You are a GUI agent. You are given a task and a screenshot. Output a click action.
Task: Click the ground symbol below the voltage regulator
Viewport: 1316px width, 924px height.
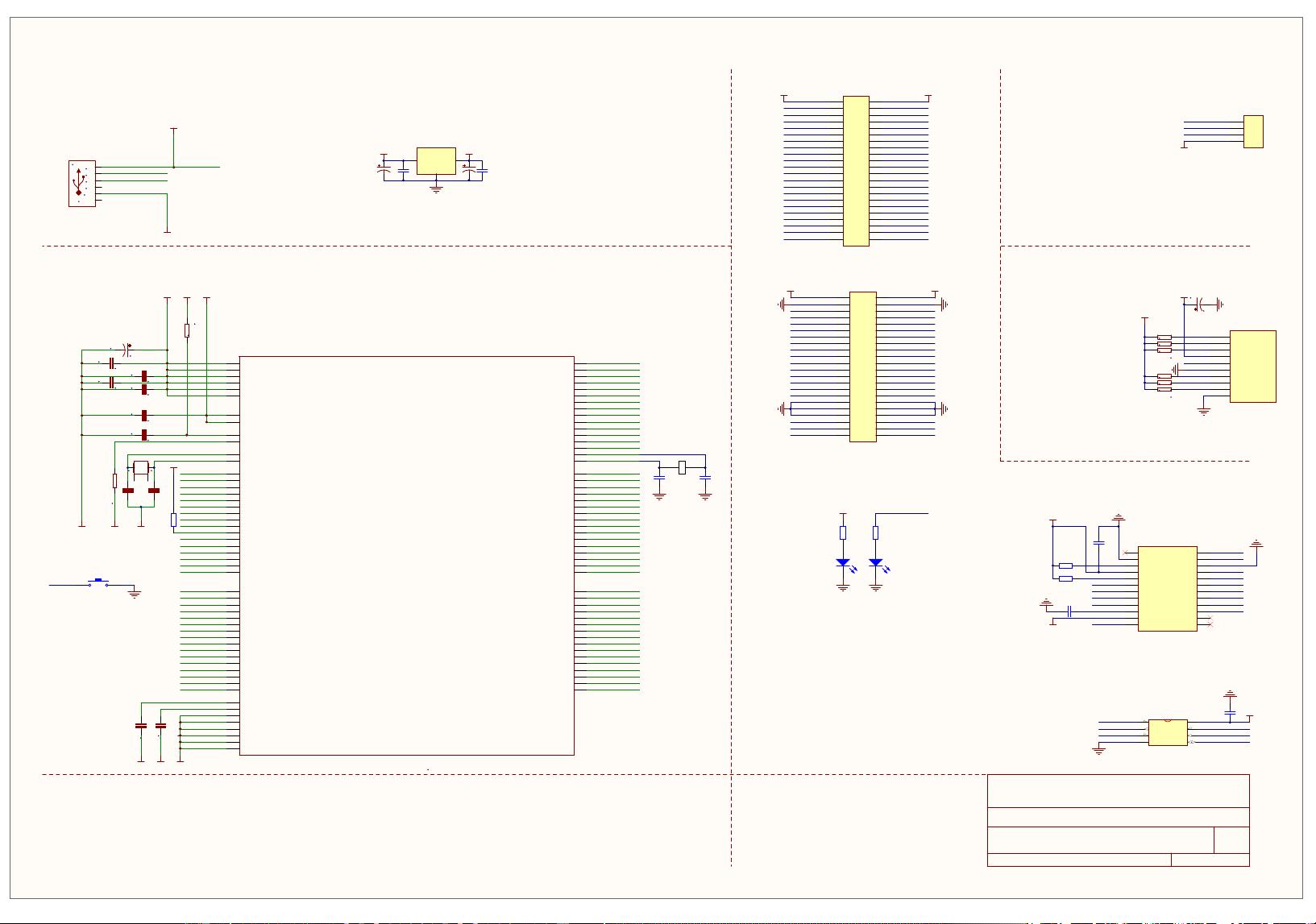pyautogui.click(x=435, y=189)
